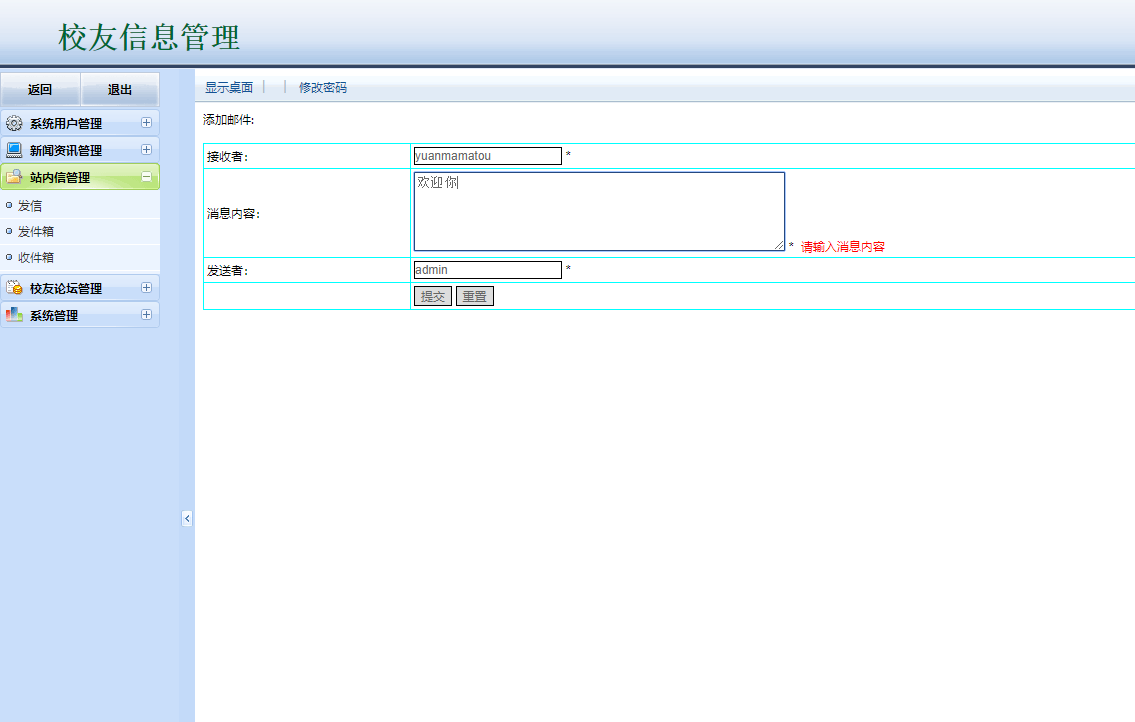The width and height of the screenshot is (1135, 722).
Task: Open the 修改密码 link
Action: (323, 88)
